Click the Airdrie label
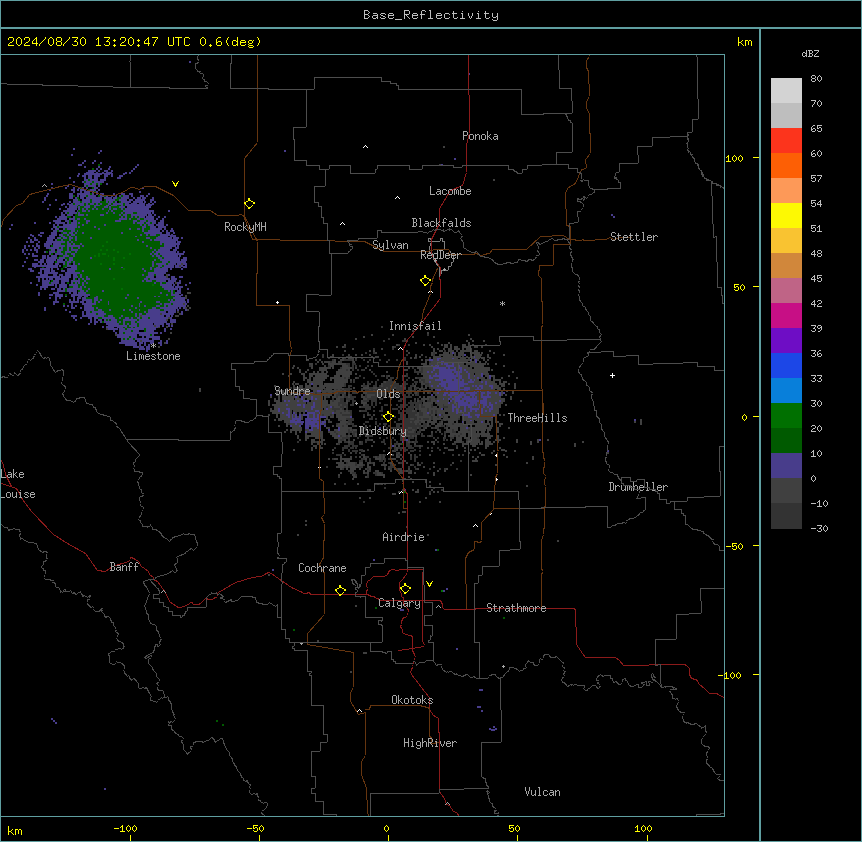This screenshot has height=842, width=862. pyautogui.click(x=403, y=537)
